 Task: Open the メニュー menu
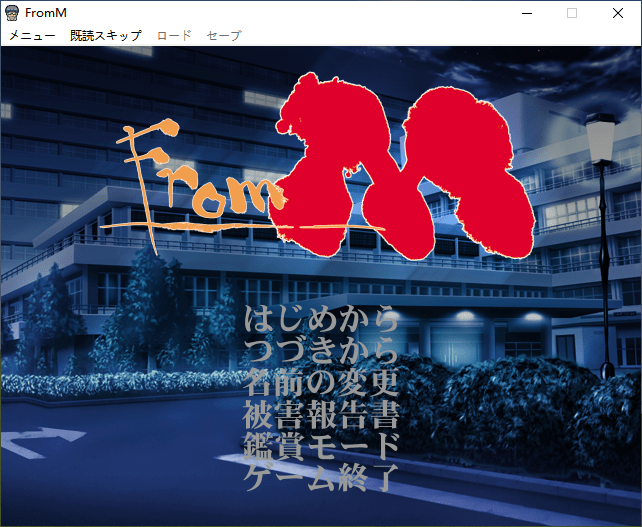click(32, 35)
